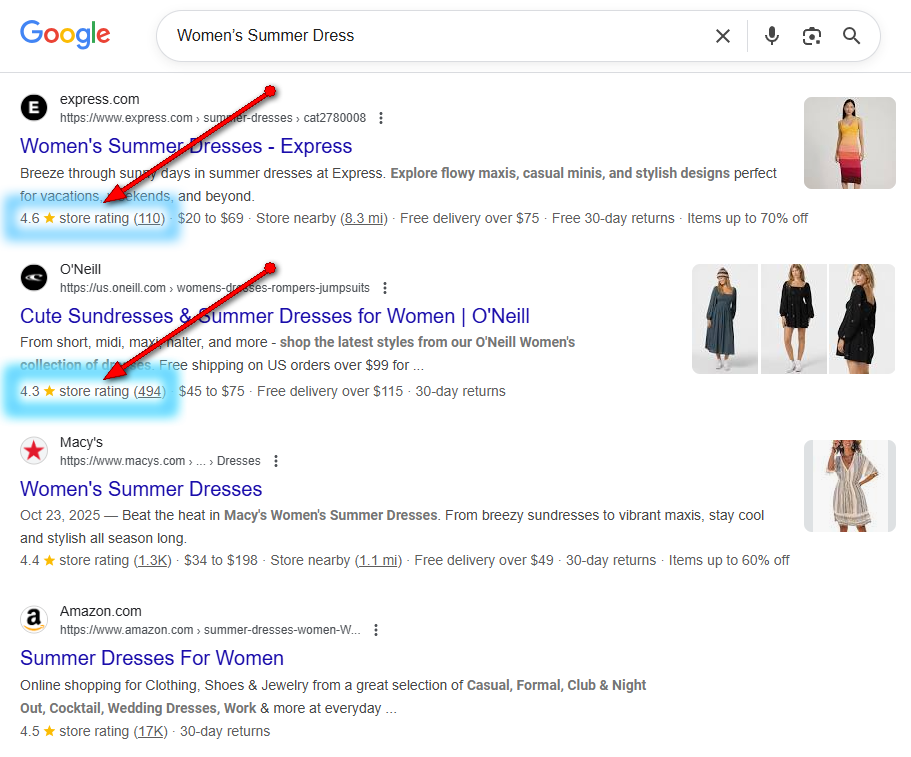Click the (494) store rating reviews link
The image size is (911, 757).
(148, 391)
